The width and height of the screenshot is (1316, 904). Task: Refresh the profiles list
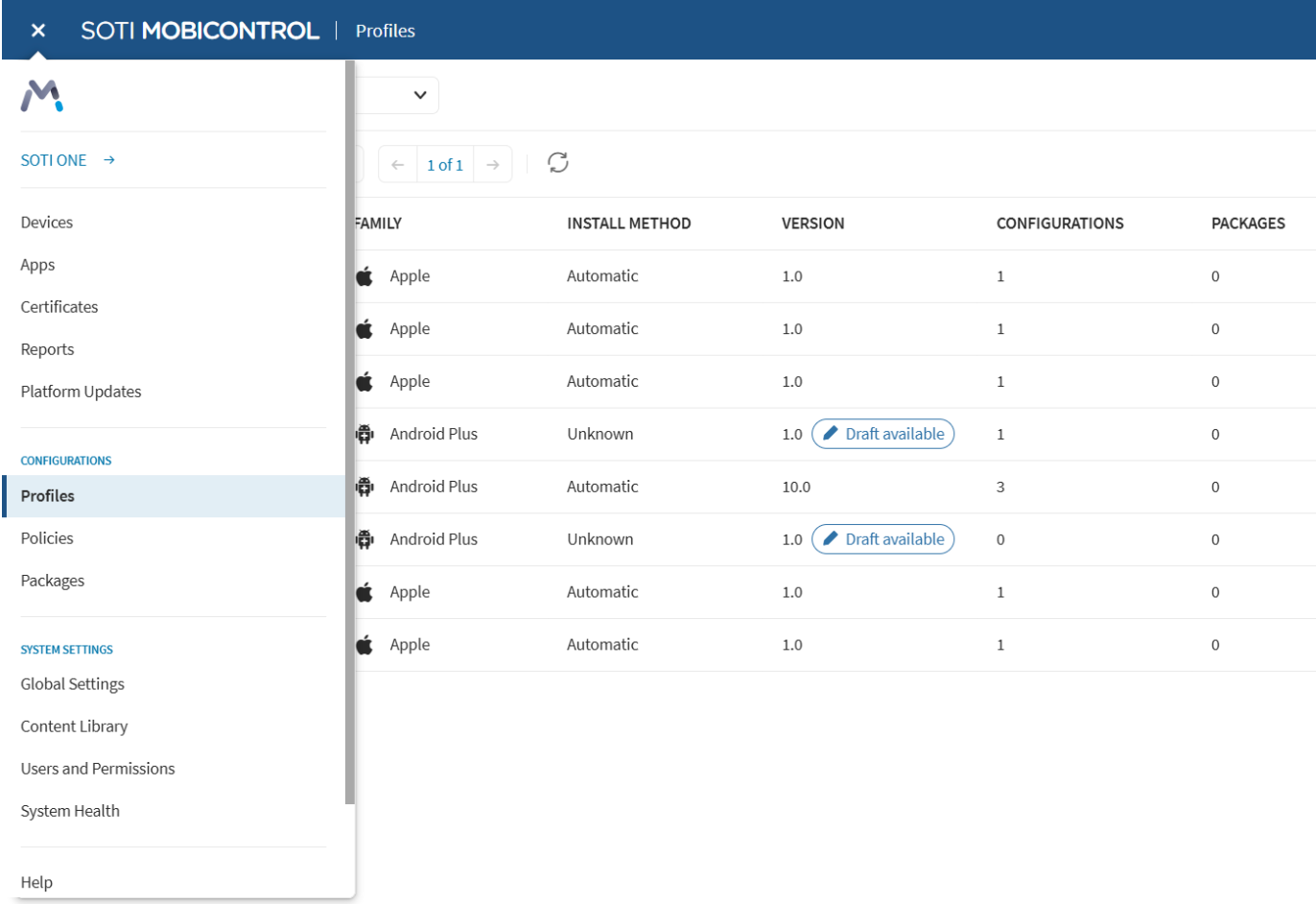(x=558, y=162)
